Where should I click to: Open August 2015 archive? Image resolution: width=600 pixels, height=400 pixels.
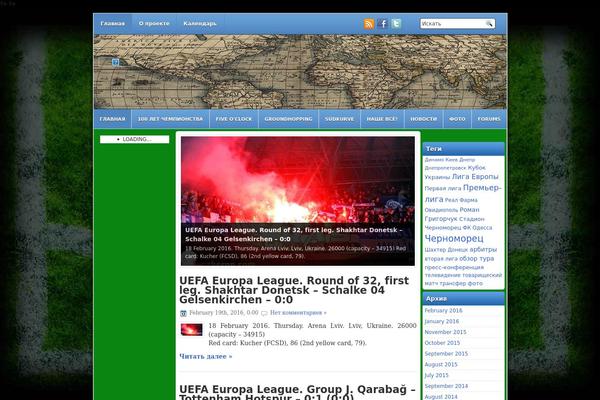(441, 364)
